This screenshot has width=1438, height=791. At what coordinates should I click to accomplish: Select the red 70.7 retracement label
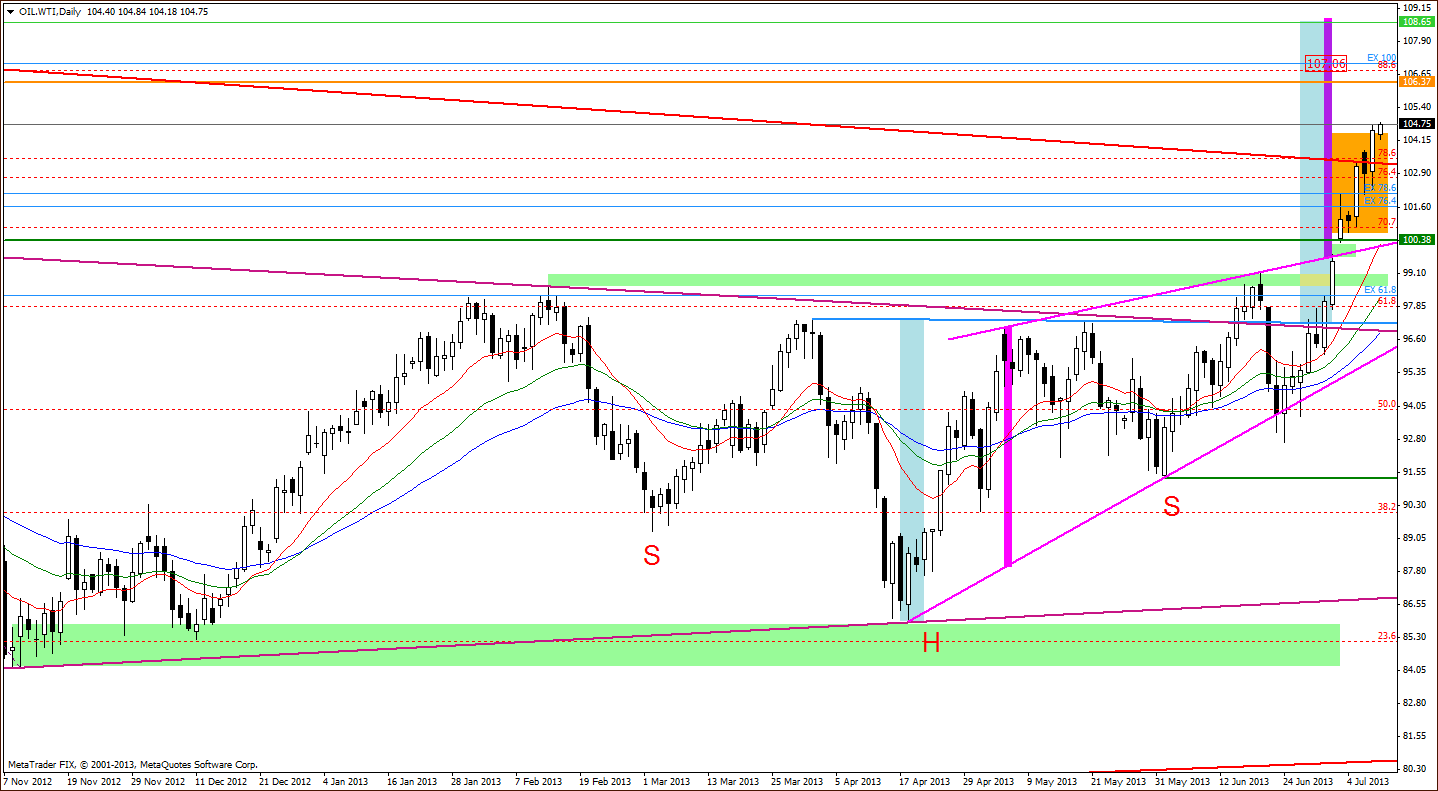1386,222
